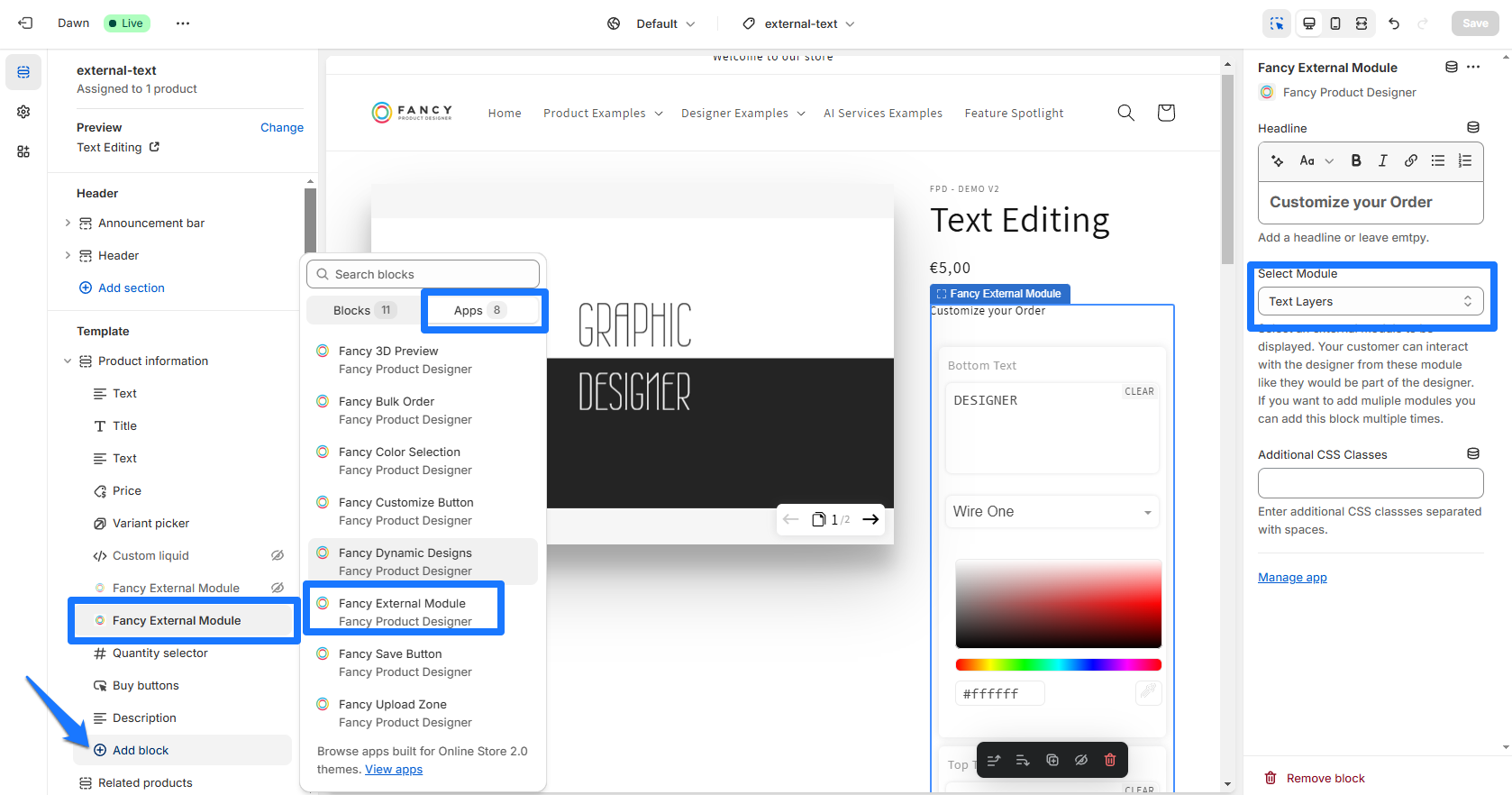Viewport: 1512px width, 795px height.
Task: Insert bulleted list in Headline editor
Action: pyautogui.click(x=1438, y=160)
